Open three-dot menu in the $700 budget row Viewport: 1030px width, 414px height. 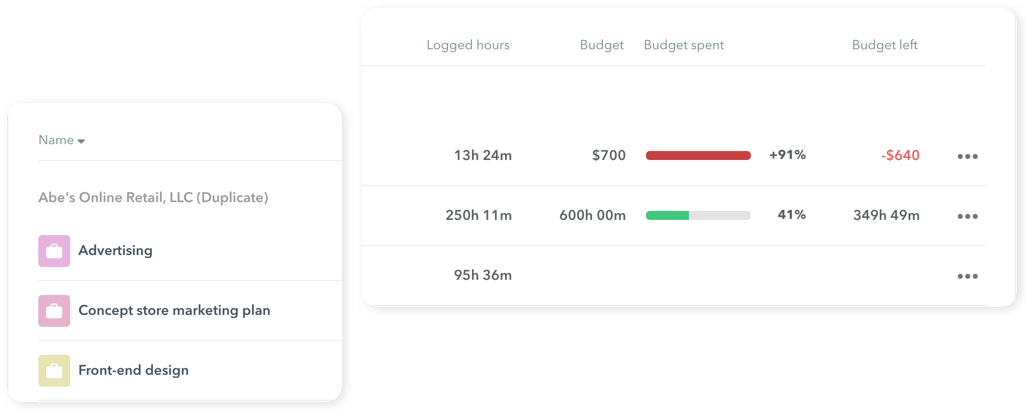(x=968, y=156)
